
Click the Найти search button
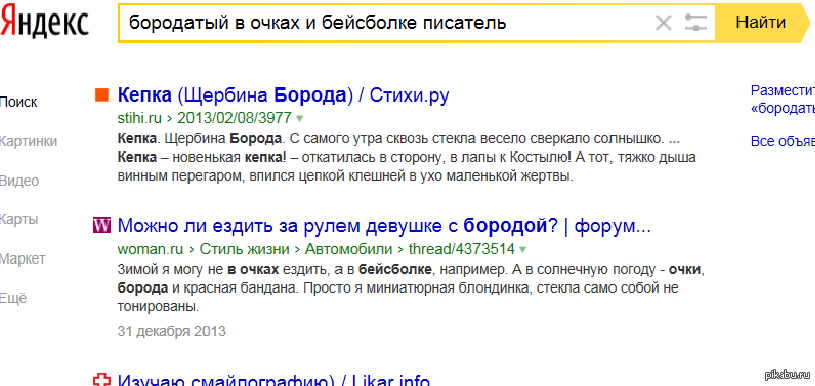(x=760, y=23)
